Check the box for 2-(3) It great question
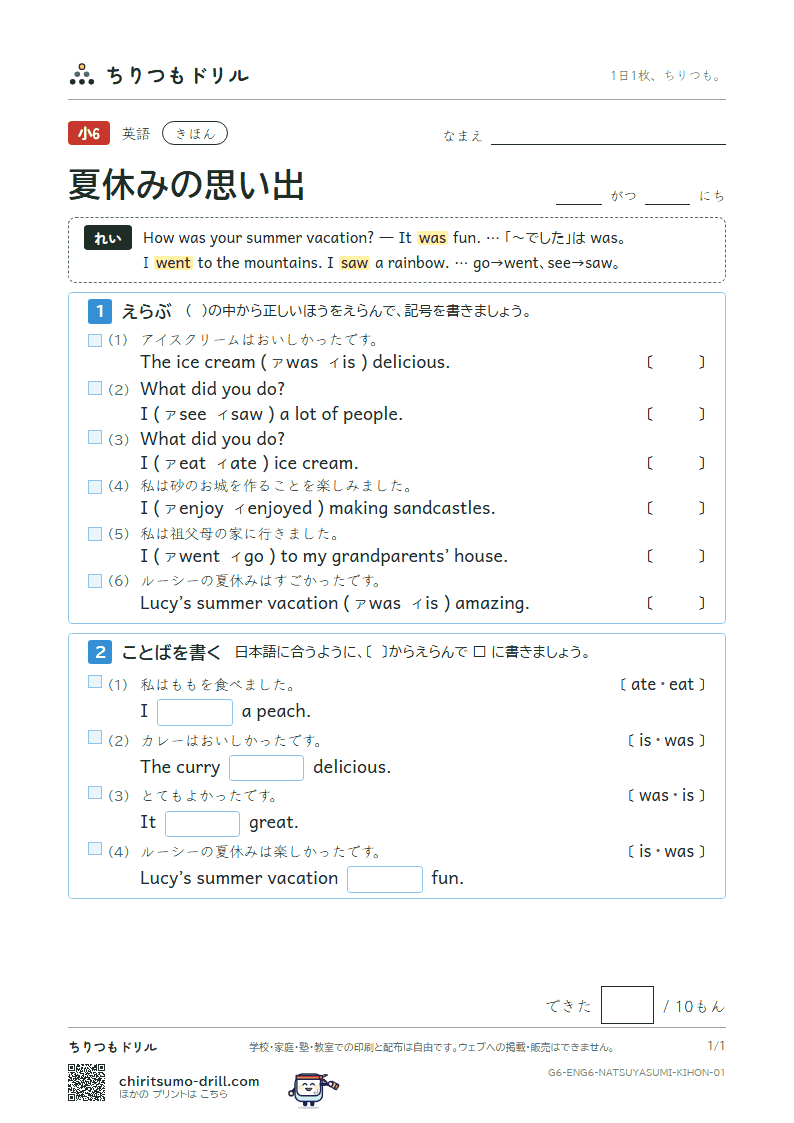 (x=95, y=792)
